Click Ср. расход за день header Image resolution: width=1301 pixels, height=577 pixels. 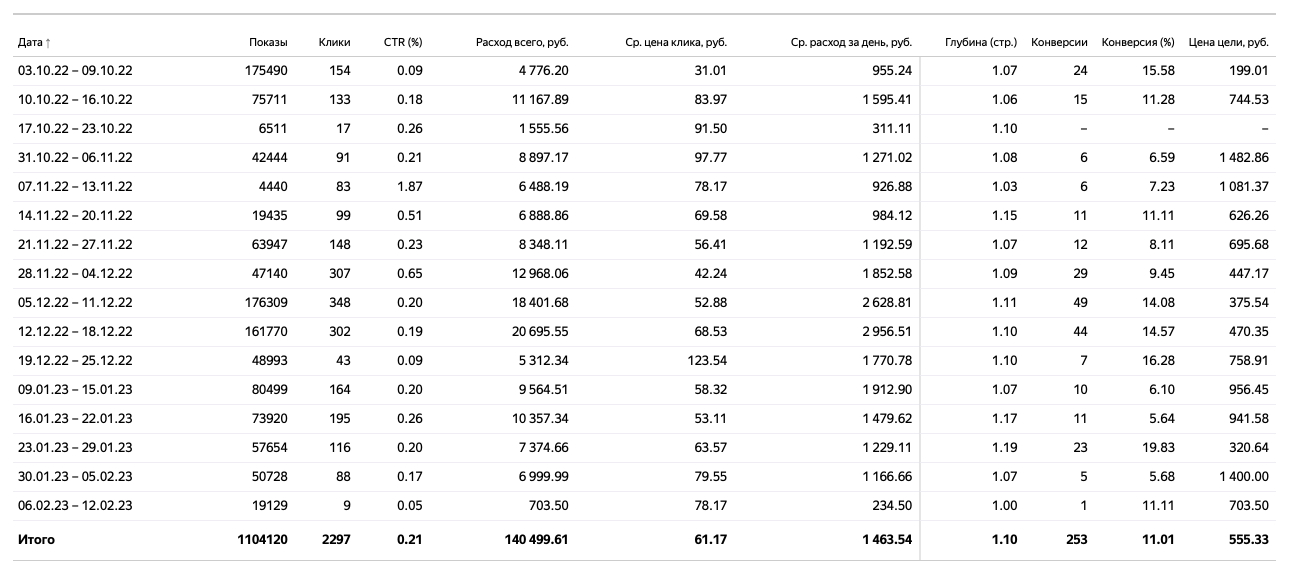[851, 42]
